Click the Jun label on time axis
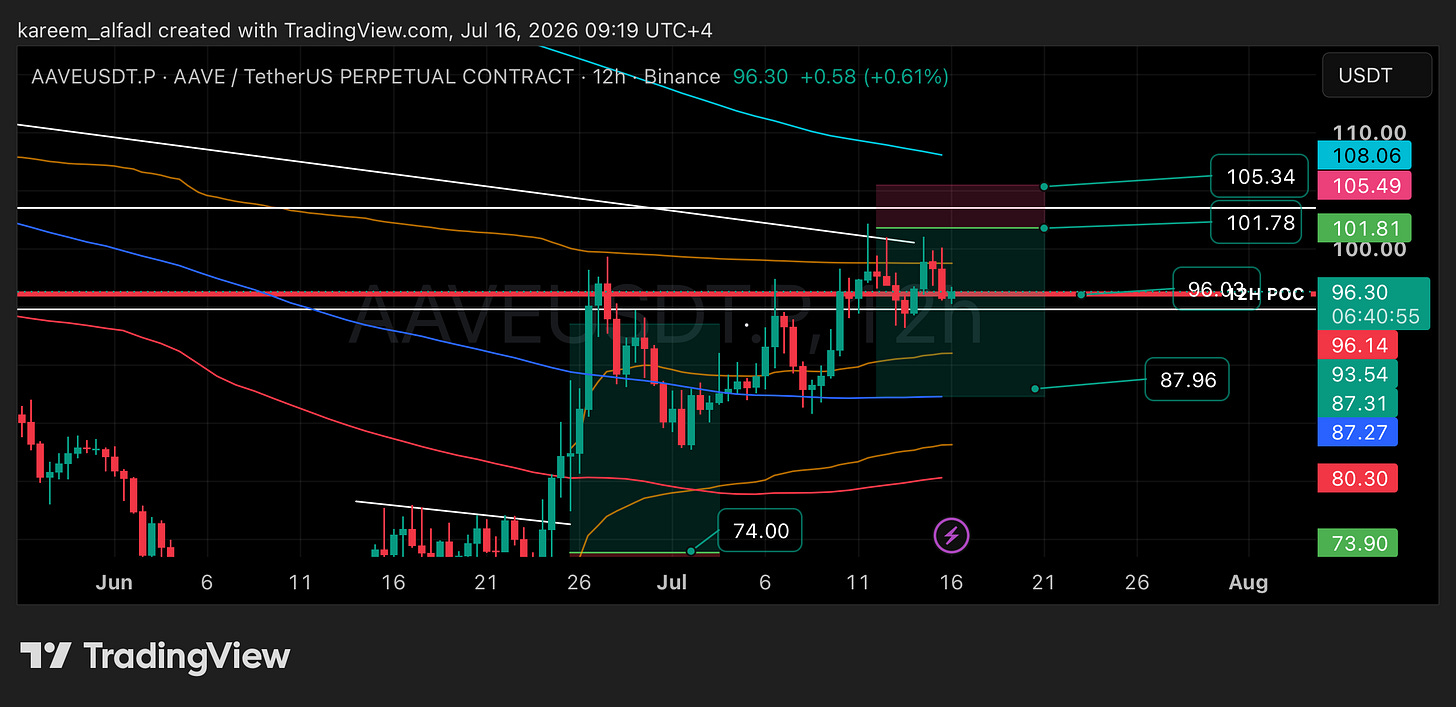This screenshot has height=707, width=1456. (114, 583)
